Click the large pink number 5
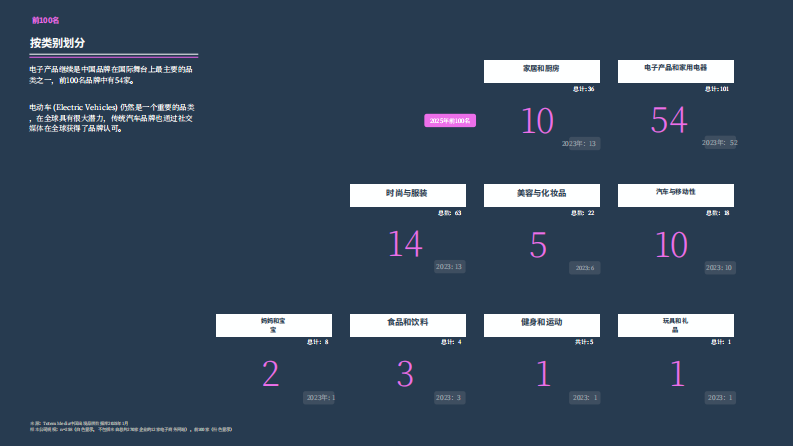Screen dimensions: 793x446 pyautogui.click(x=538, y=245)
